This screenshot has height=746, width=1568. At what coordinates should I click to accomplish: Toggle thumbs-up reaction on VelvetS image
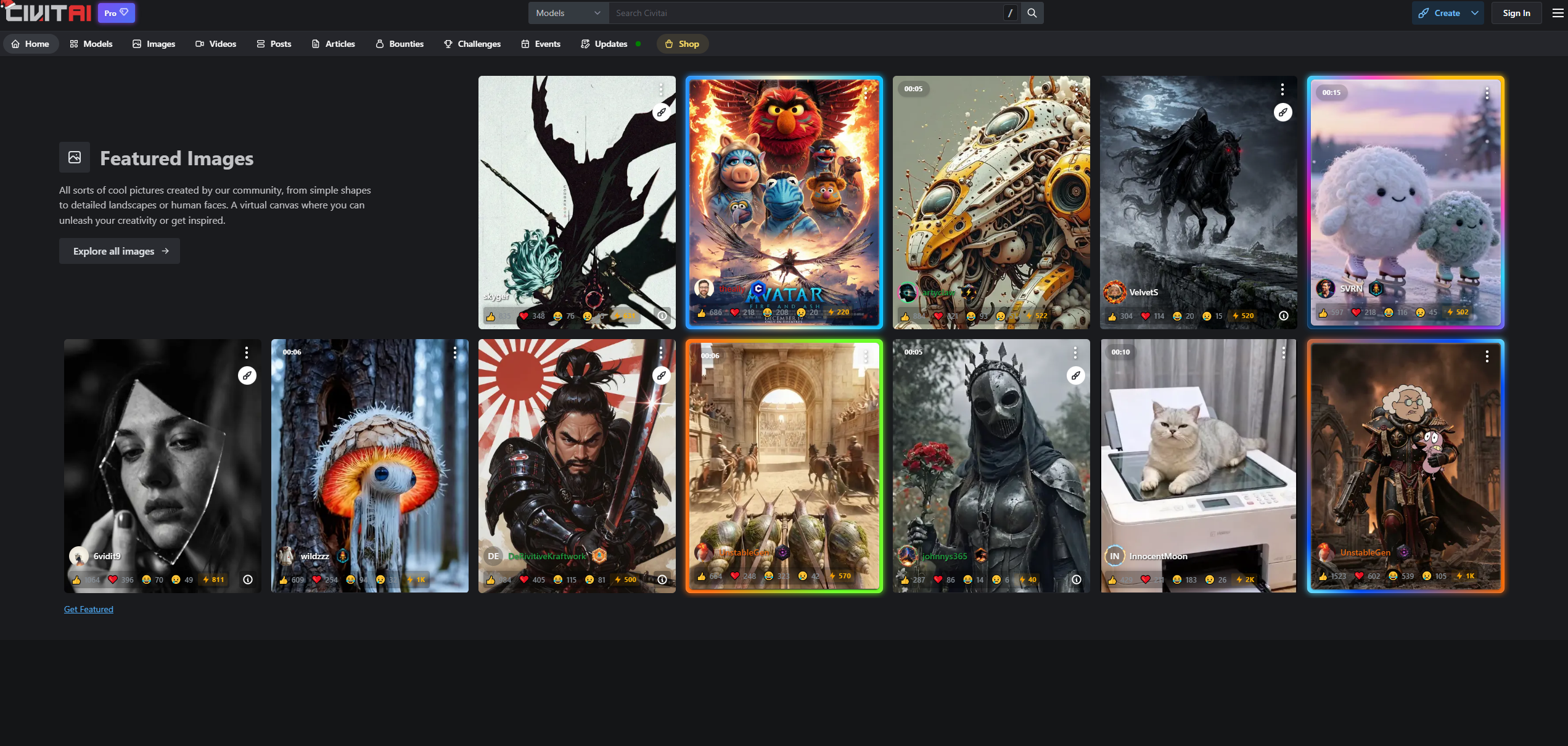1112,316
